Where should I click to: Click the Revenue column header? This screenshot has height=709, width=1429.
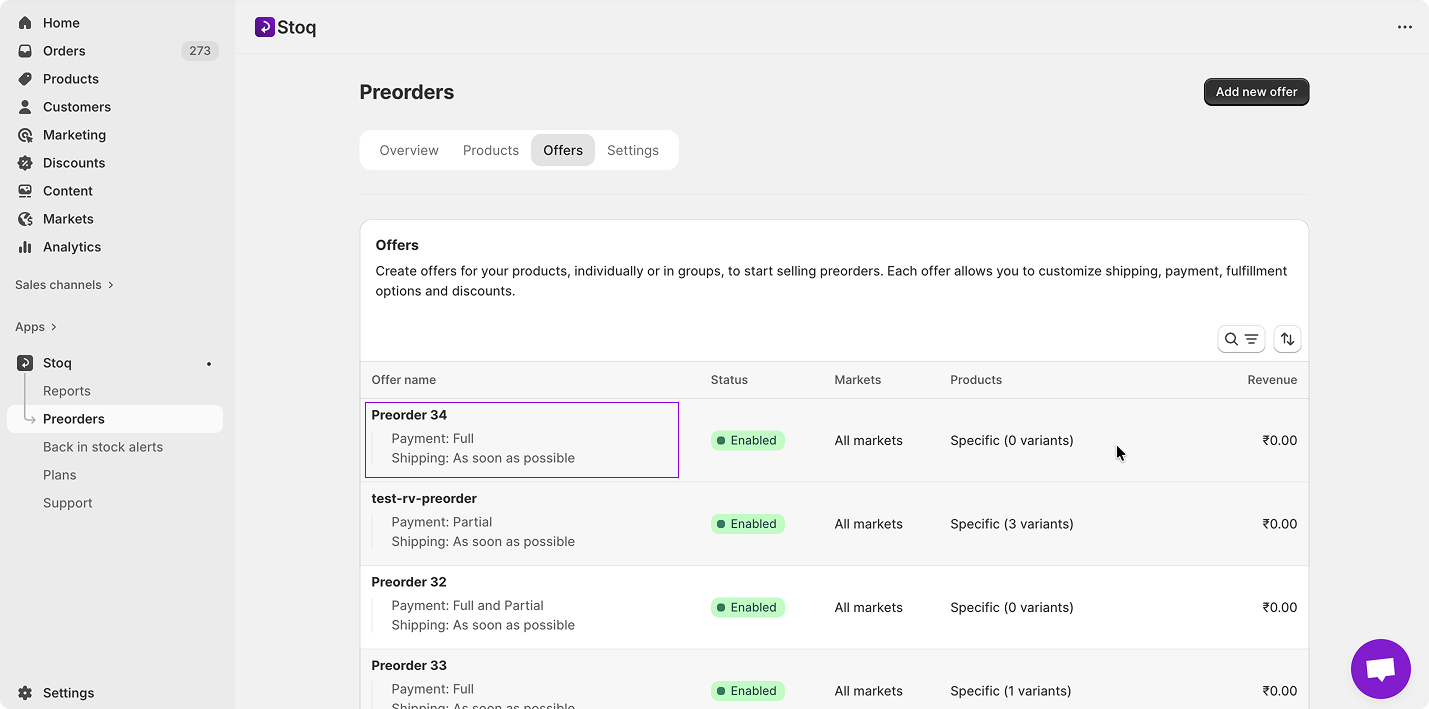tap(1272, 380)
